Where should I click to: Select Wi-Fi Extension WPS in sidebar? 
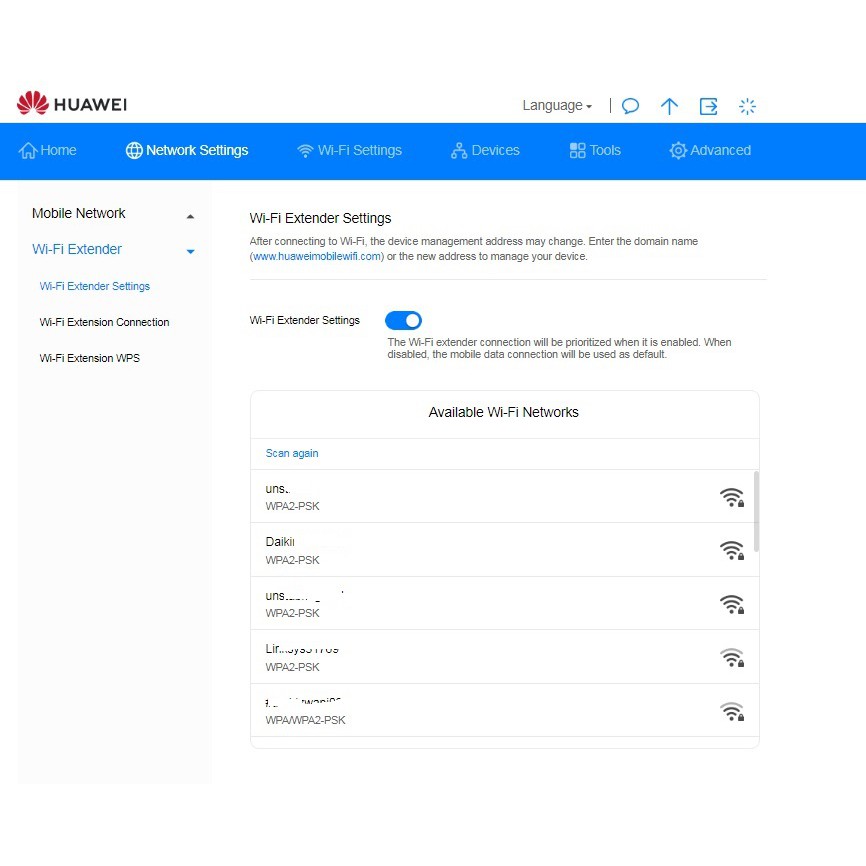tap(89, 358)
